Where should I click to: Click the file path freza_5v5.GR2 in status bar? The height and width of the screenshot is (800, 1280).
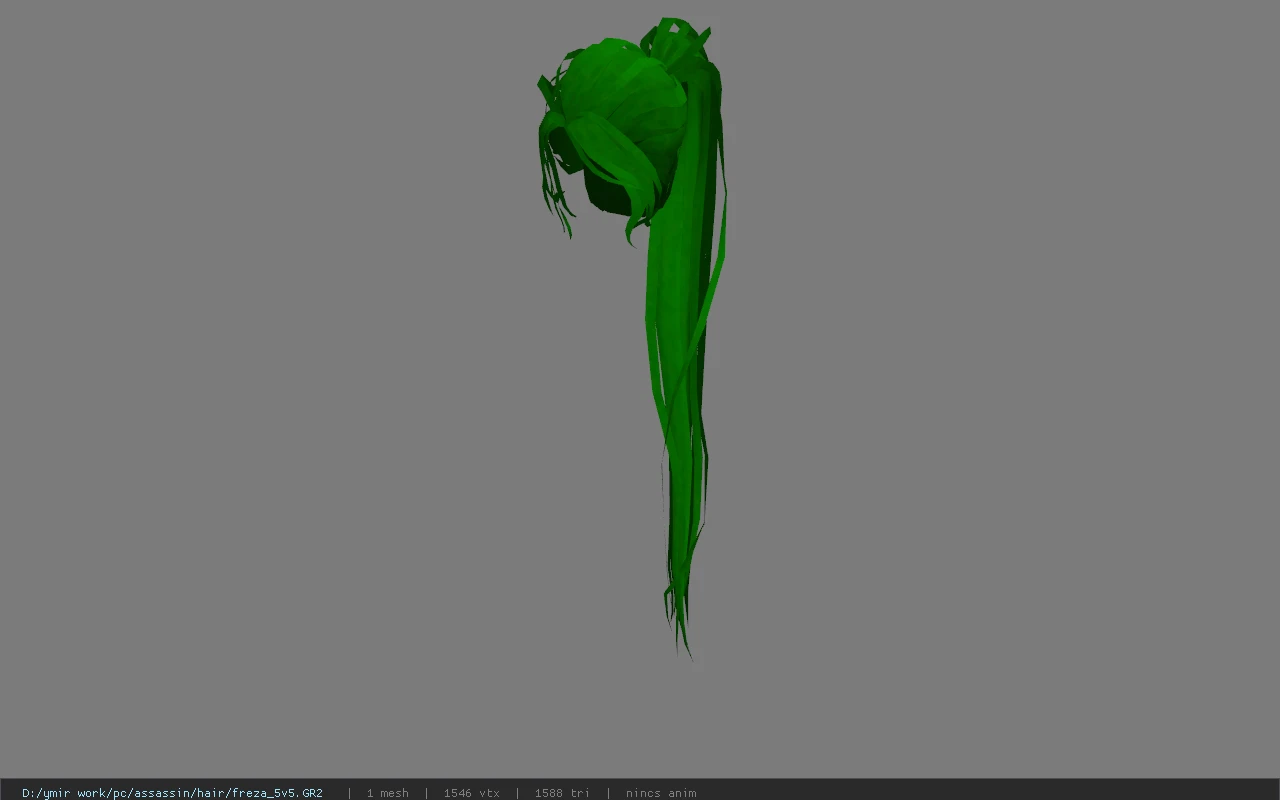point(172,793)
